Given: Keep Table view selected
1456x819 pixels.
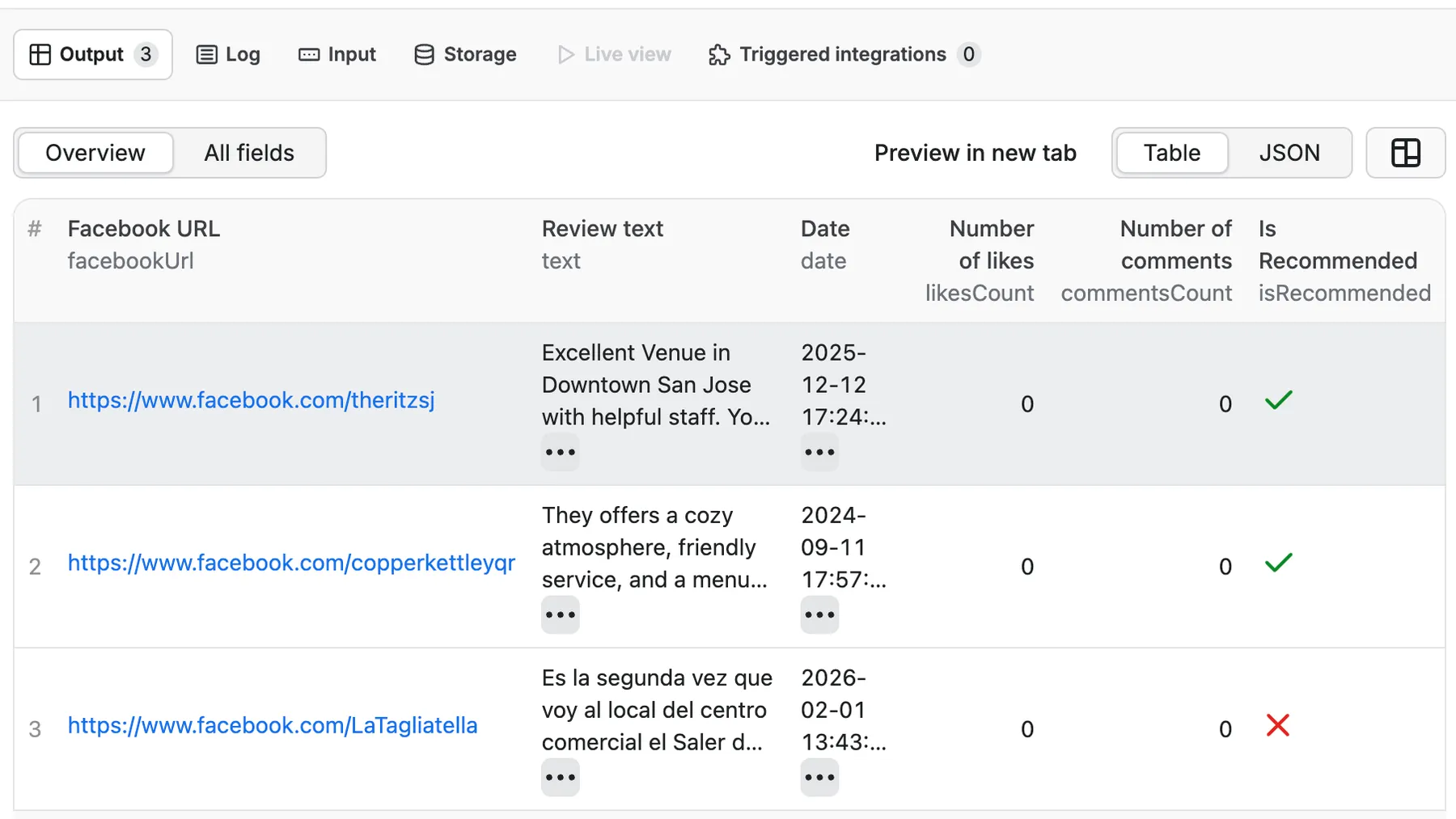Looking at the screenshot, I should 1171,153.
